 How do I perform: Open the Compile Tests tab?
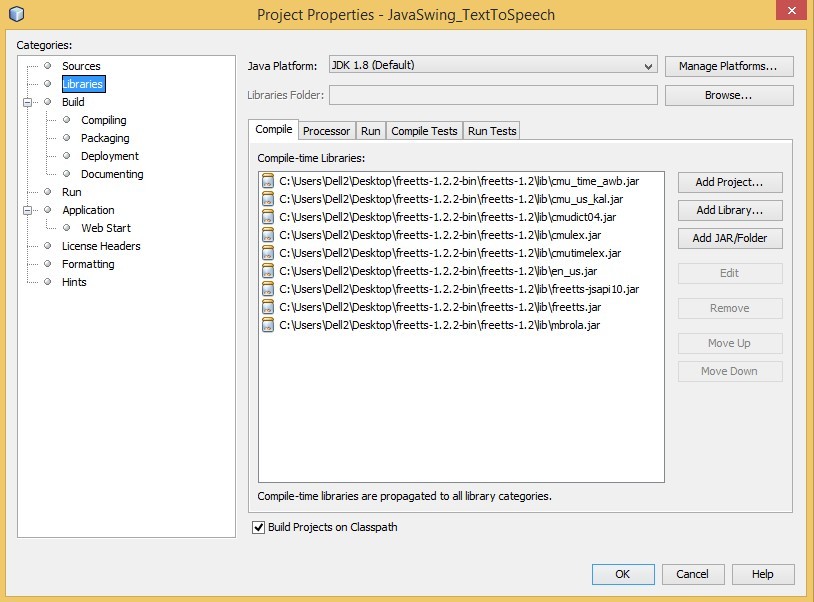[x=424, y=131]
